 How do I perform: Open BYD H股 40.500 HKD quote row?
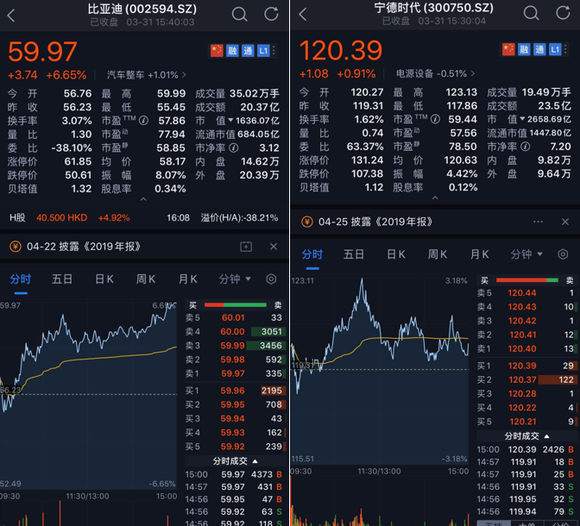[x=144, y=218]
